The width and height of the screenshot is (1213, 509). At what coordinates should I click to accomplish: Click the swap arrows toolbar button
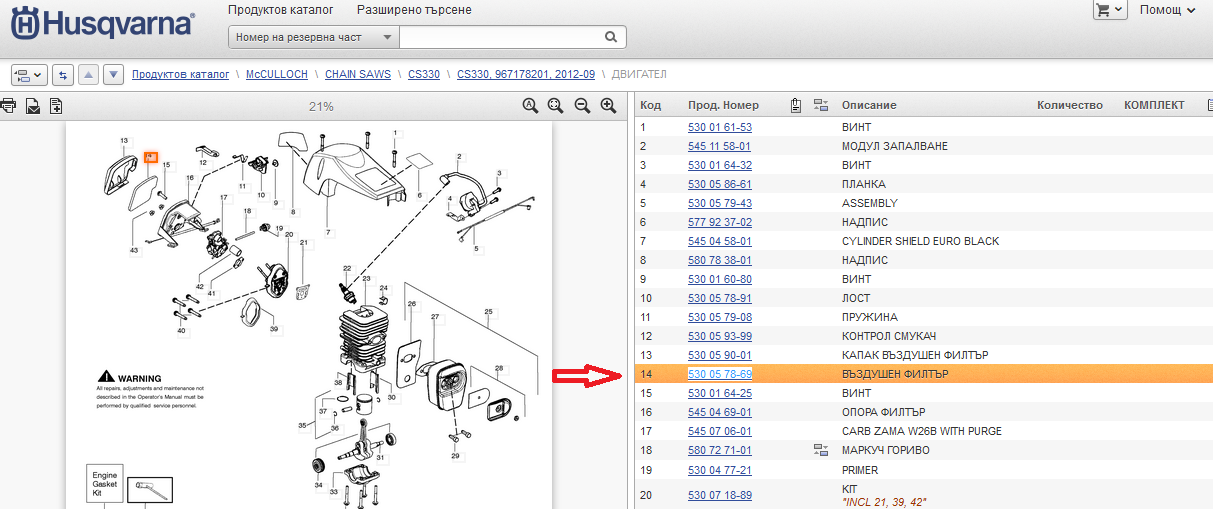[63, 75]
